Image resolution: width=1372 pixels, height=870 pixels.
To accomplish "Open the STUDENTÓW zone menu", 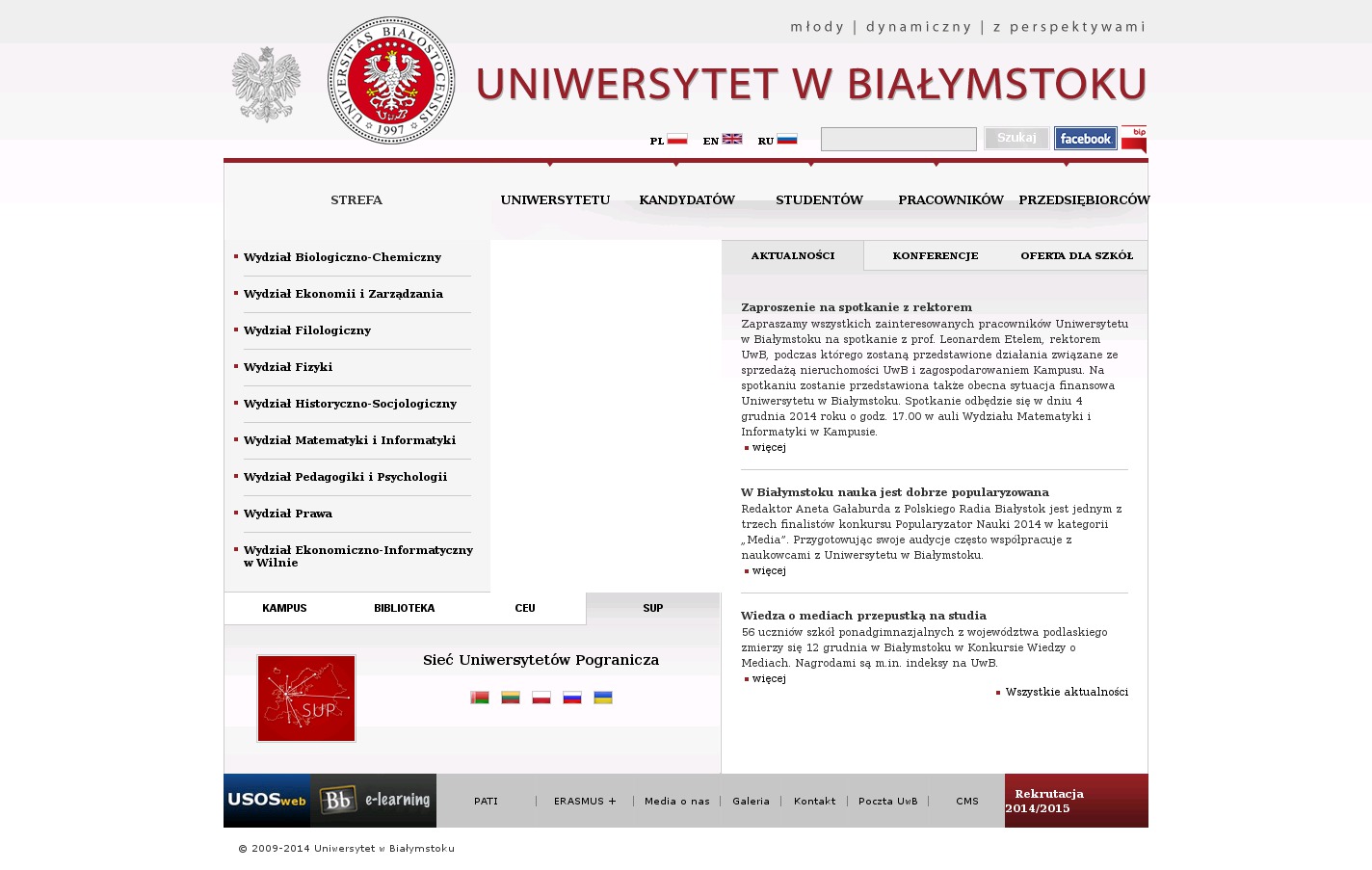I will pyautogui.click(x=820, y=200).
